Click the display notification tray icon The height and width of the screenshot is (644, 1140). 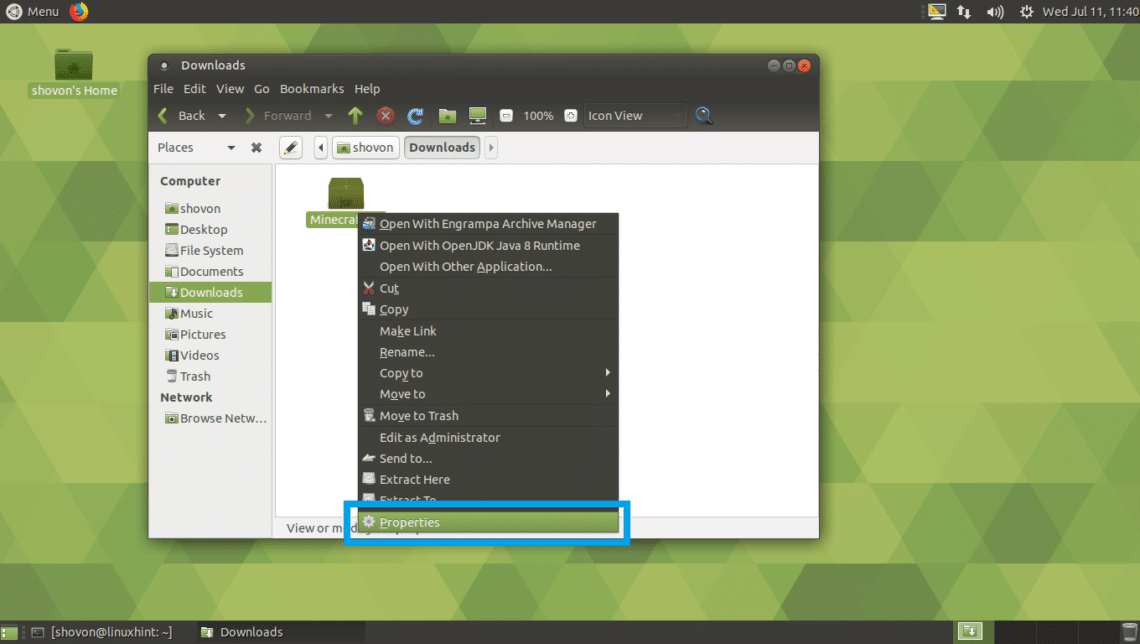[936, 12]
